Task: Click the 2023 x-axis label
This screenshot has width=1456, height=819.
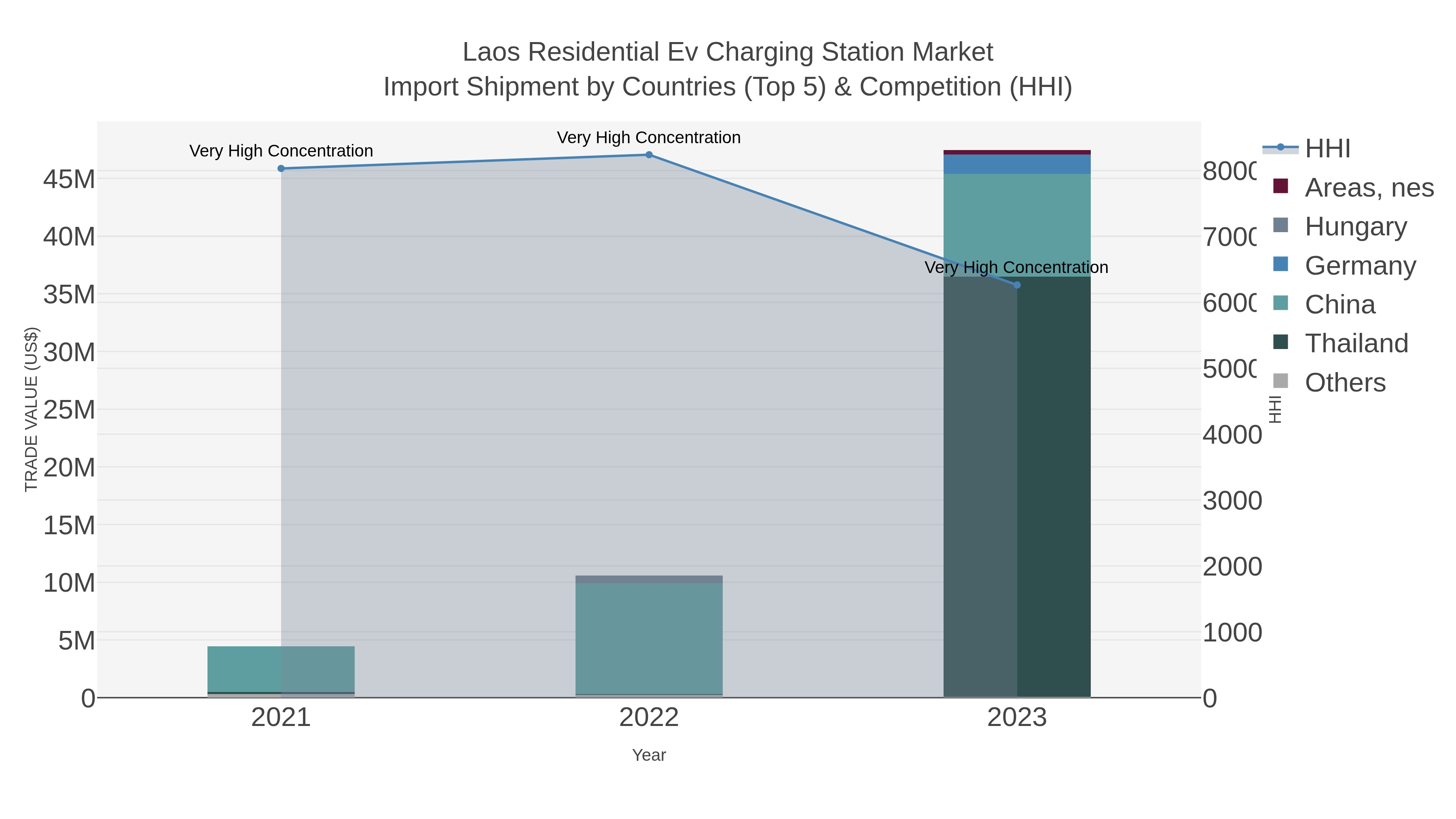Action: click(1017, 718)
